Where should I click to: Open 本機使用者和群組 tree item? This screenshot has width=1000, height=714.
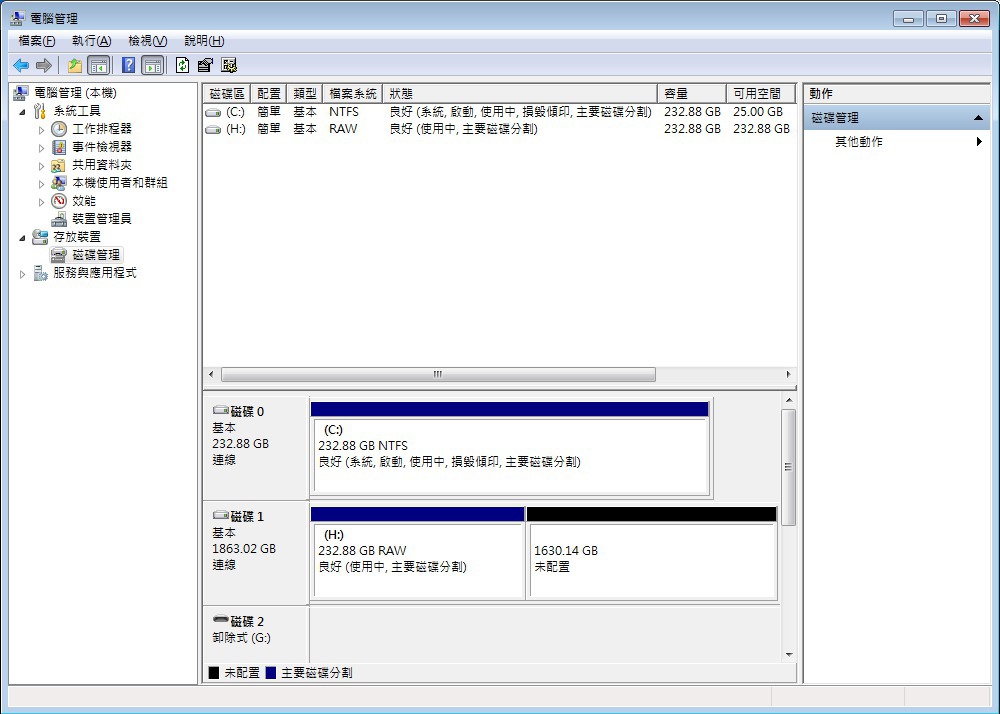pos(120,183)
